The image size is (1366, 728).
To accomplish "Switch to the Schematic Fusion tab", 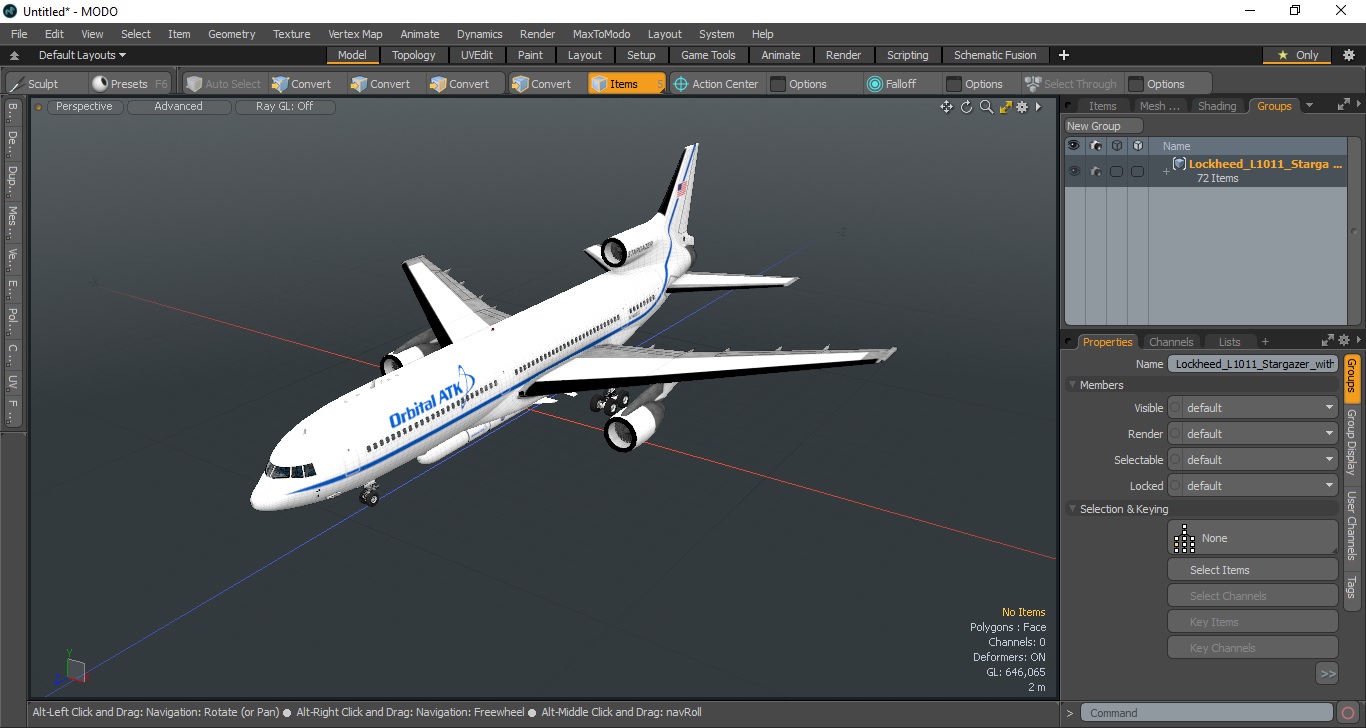I will (x=995, y=55).
